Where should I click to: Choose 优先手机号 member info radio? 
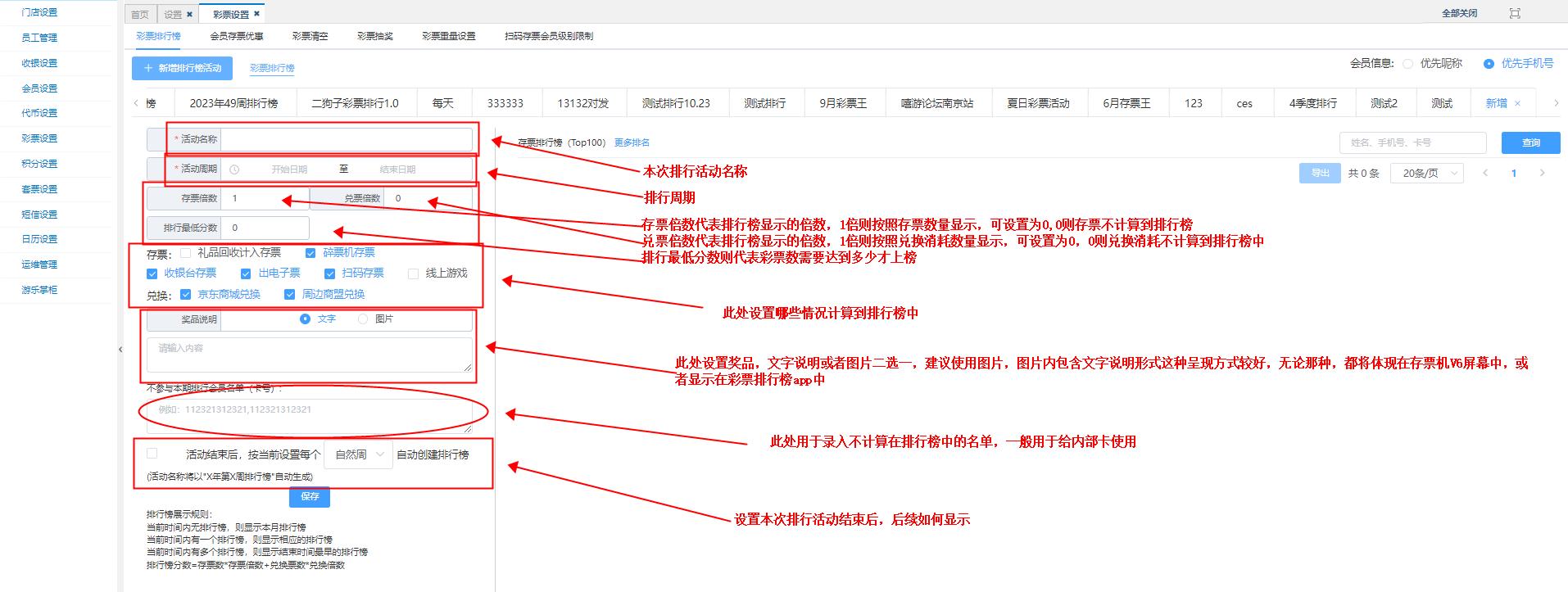coord(1489,64)
